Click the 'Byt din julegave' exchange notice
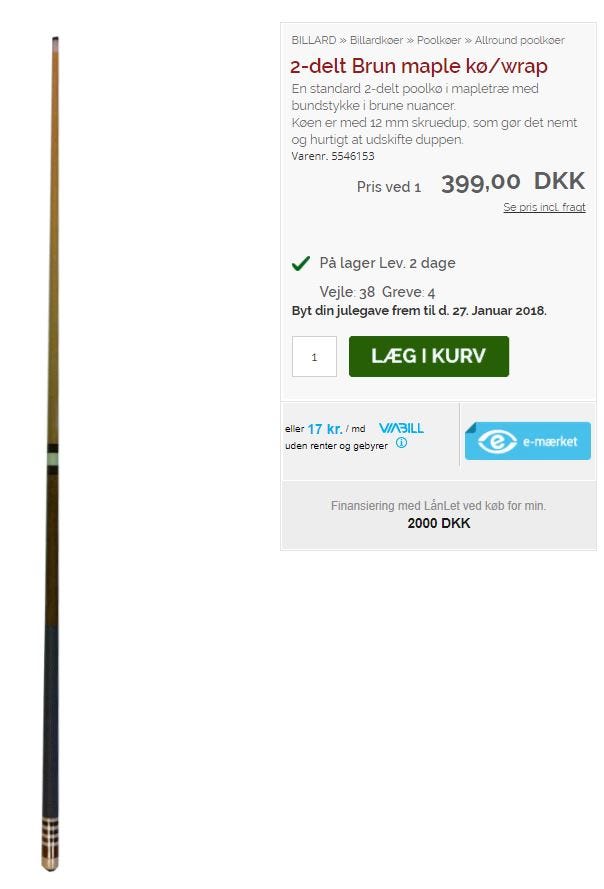The width and height of the screenshot is (604, 889). click(x=419, y=311)
